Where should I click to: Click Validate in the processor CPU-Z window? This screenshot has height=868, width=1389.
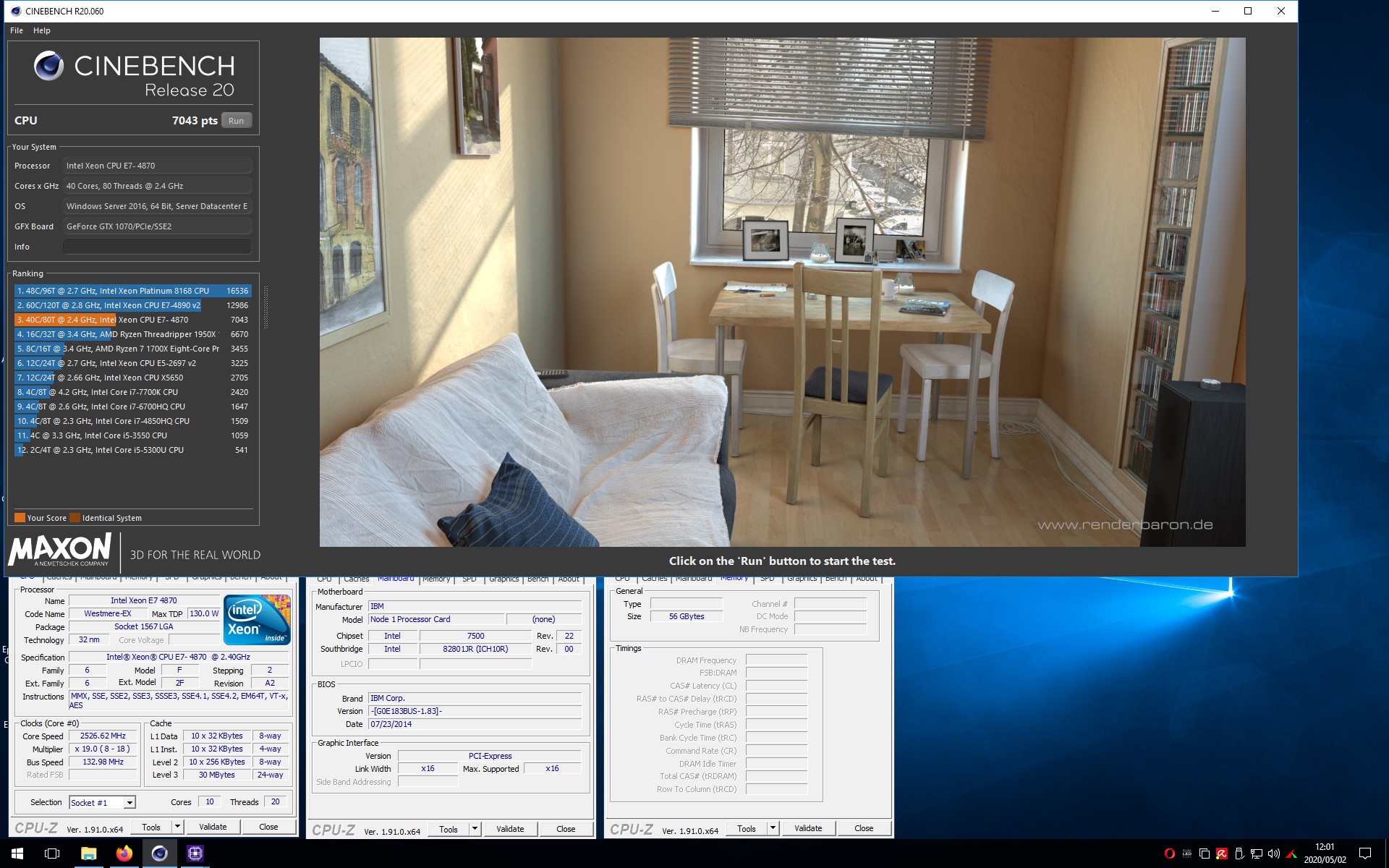(x=213, y=827)
